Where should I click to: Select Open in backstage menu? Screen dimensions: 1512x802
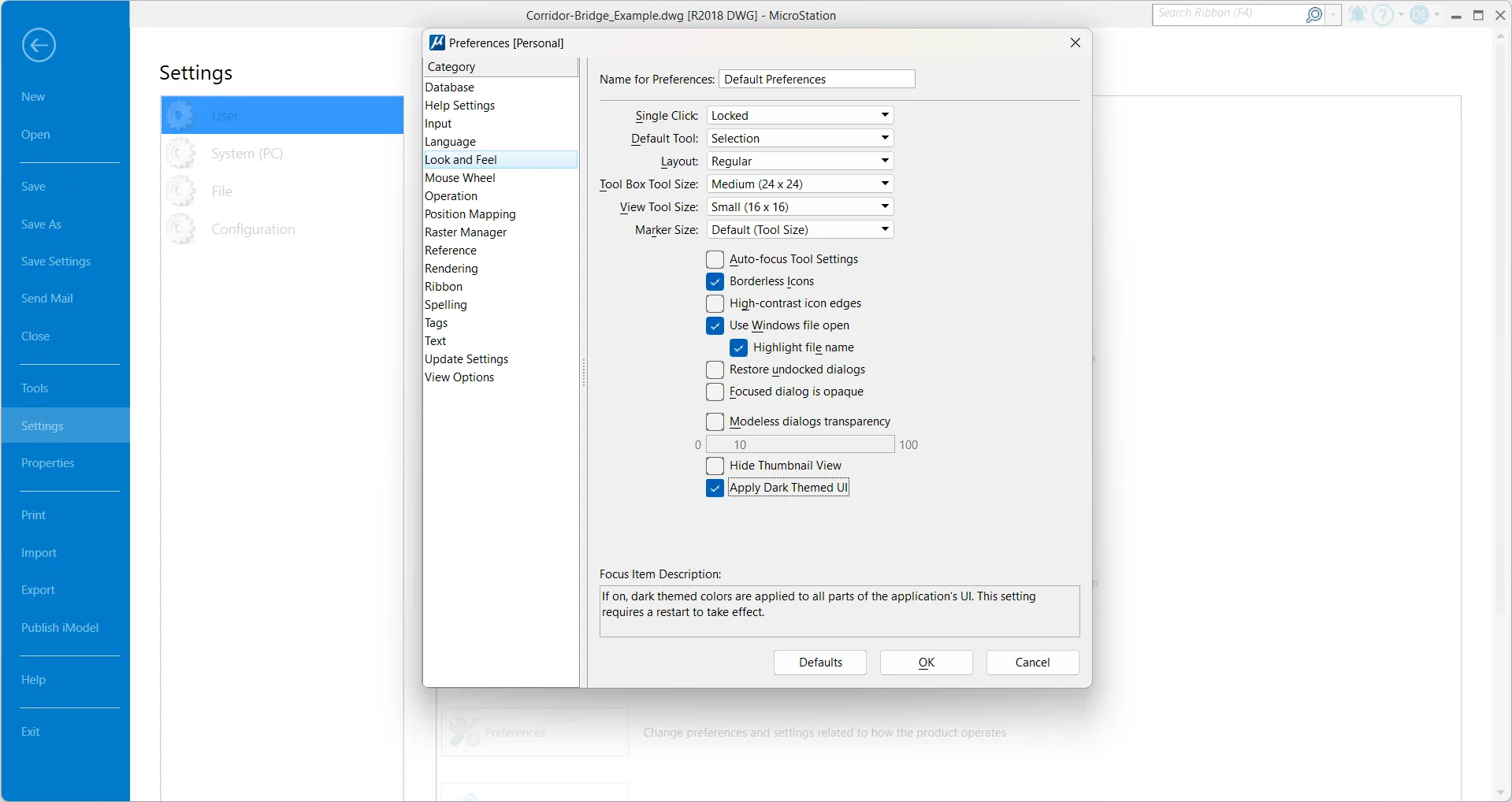[x=35, y=135]
